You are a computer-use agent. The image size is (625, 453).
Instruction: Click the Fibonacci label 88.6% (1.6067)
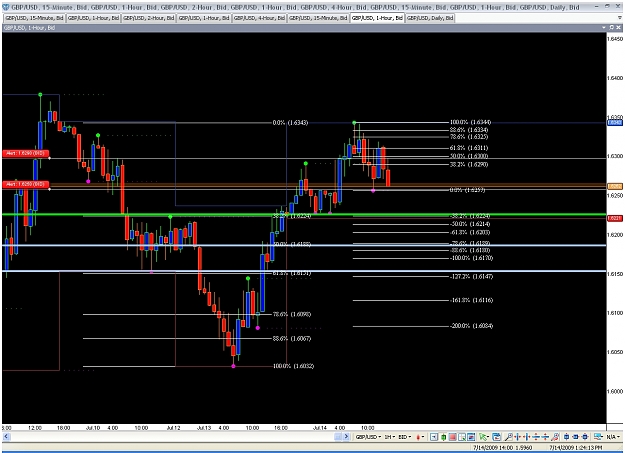click(292, 339)
